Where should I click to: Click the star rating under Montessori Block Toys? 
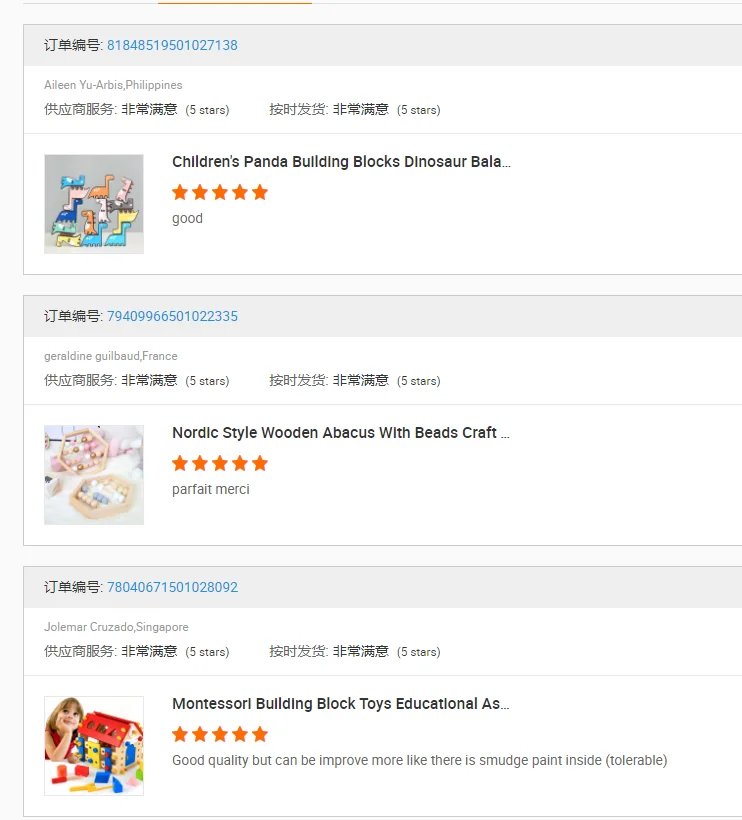(x=220, y=734)
